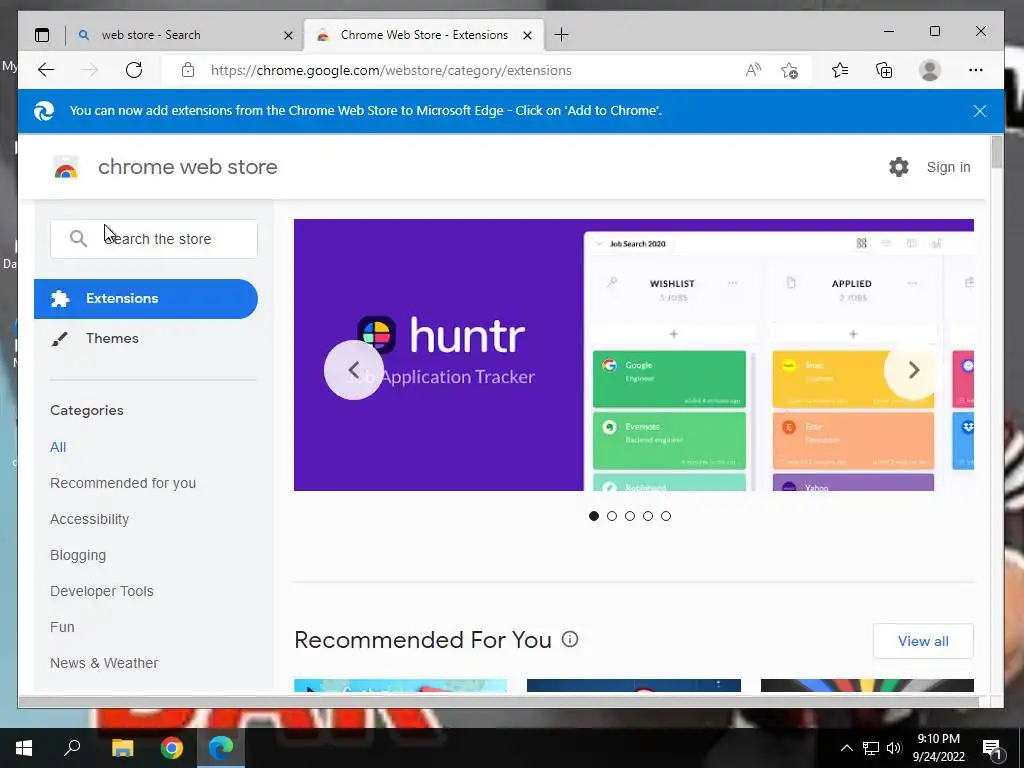Open the Action Center notifications
This screenshot has height=768, width=1024.
point(993,748)
